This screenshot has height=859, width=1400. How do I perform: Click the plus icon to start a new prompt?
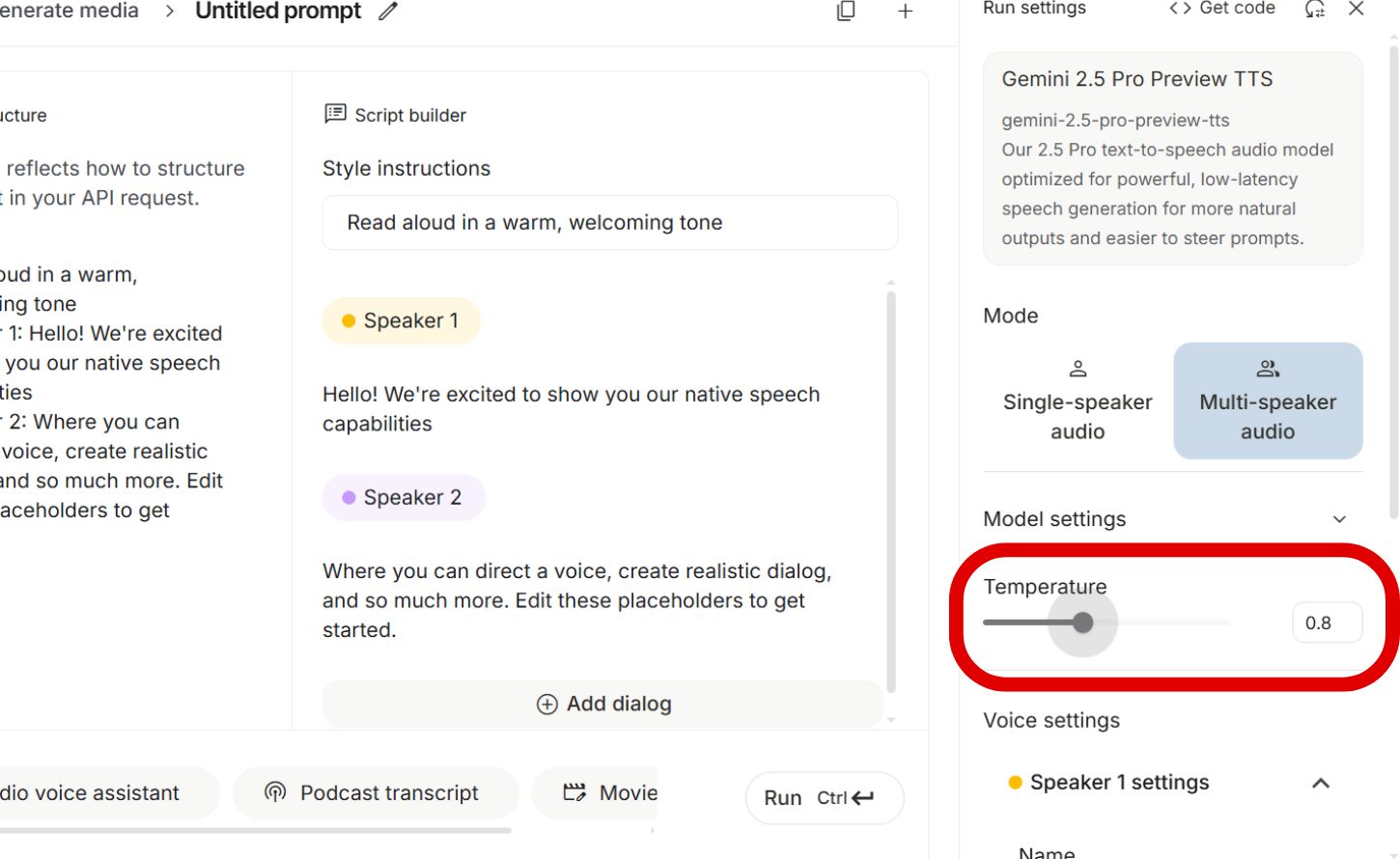click(x=905, y=12)
